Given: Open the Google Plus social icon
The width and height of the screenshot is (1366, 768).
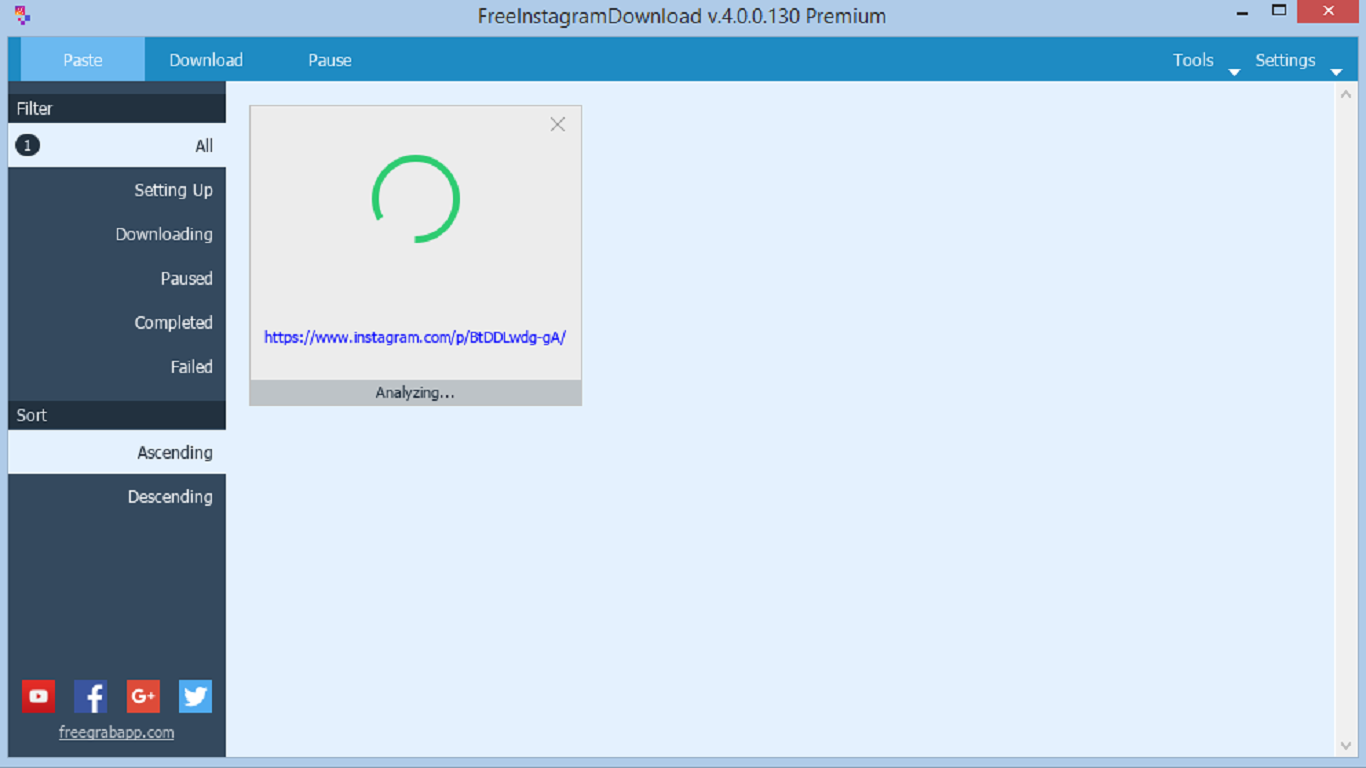Looking at the screenshot, I should tap(143, 696).
